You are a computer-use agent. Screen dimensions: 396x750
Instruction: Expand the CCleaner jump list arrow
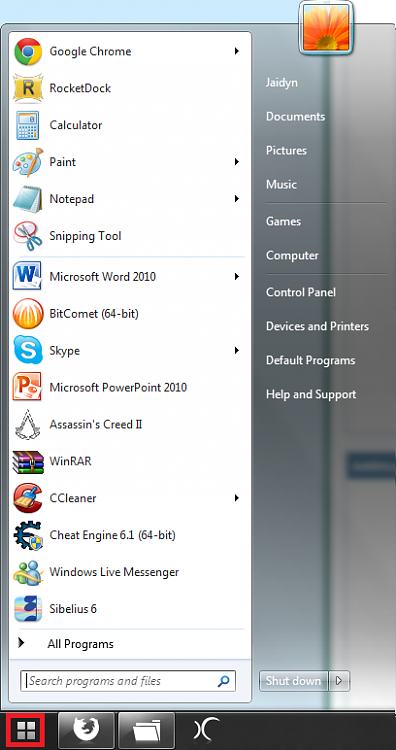tap(237, 498)
